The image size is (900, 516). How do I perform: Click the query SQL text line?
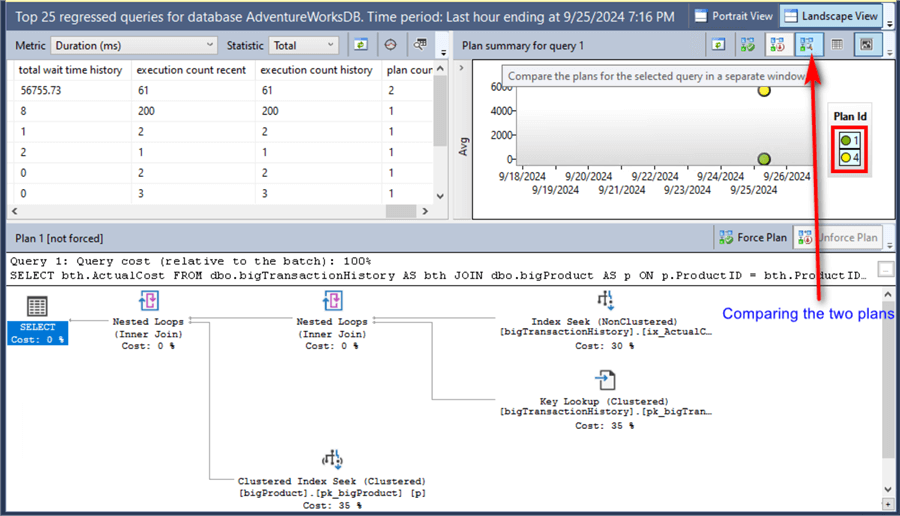click(x=439, y=276)
